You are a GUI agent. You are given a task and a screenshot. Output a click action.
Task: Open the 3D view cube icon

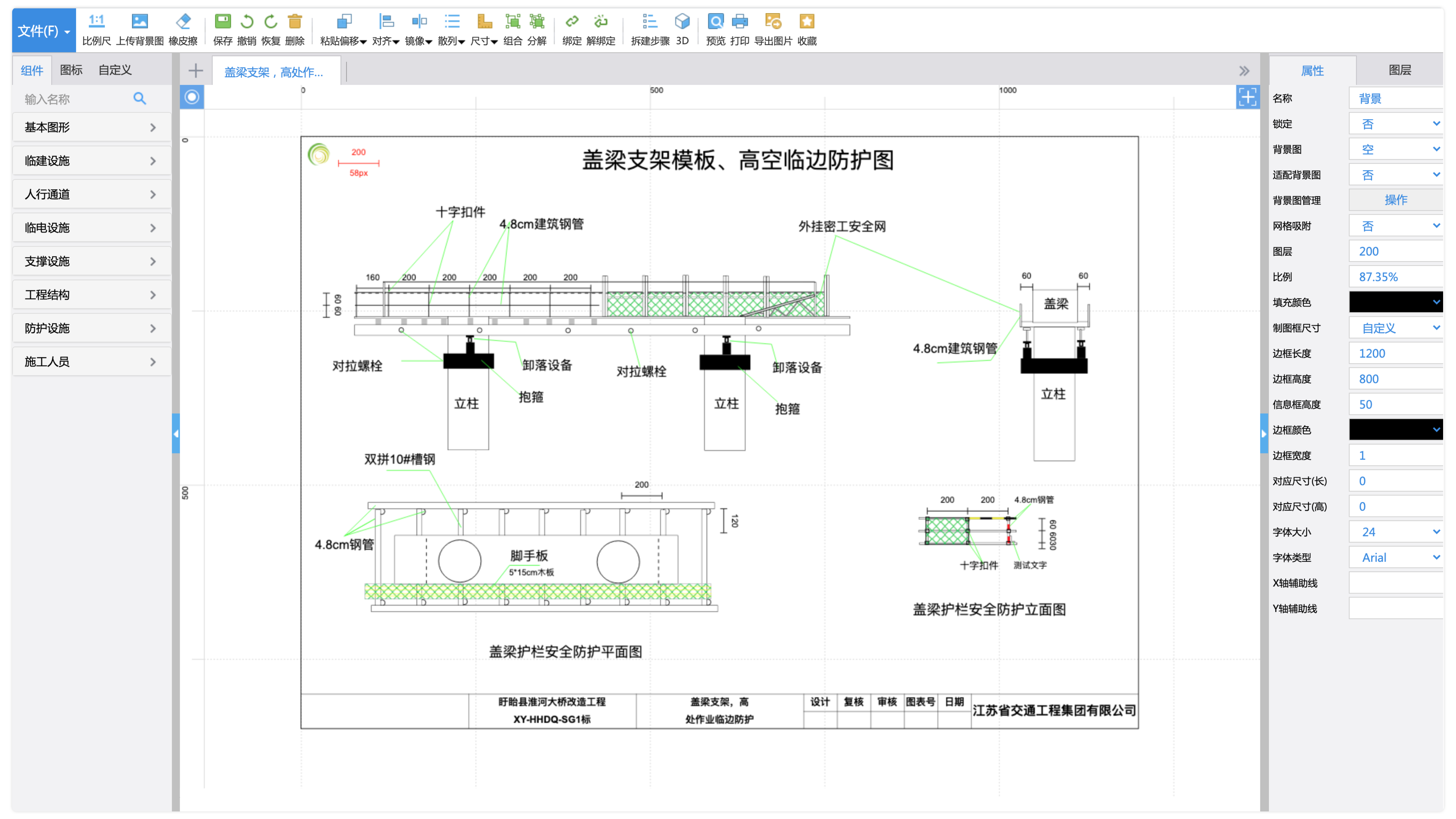[682, 22]
